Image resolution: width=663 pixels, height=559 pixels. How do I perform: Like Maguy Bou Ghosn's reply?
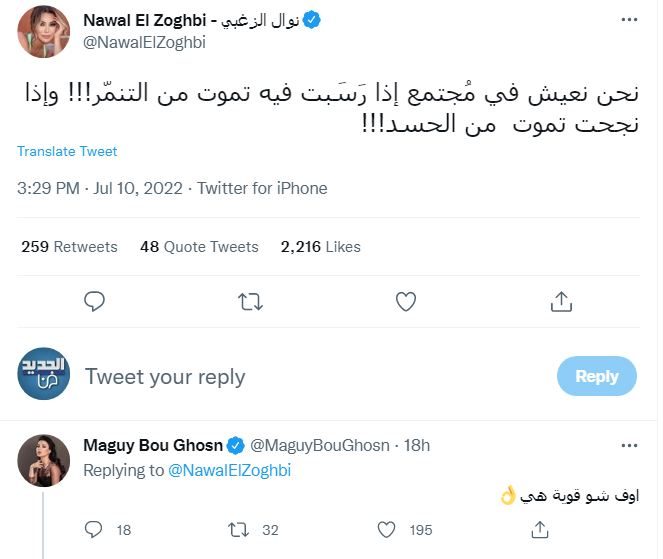[x=386, y=529]
